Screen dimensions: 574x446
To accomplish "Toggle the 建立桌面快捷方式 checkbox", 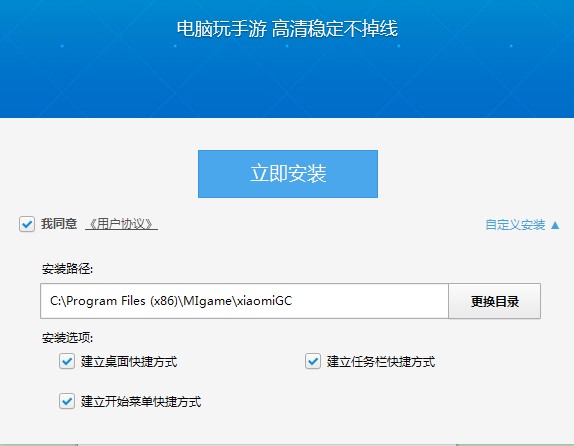I will pos(67,361).
